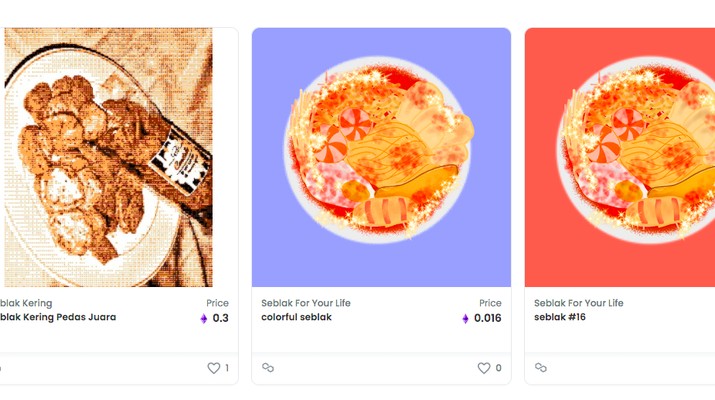This screenshot has height=400, width=715.
Task: Open the sepia pixel-art fried food image
Action: [109, 157]
